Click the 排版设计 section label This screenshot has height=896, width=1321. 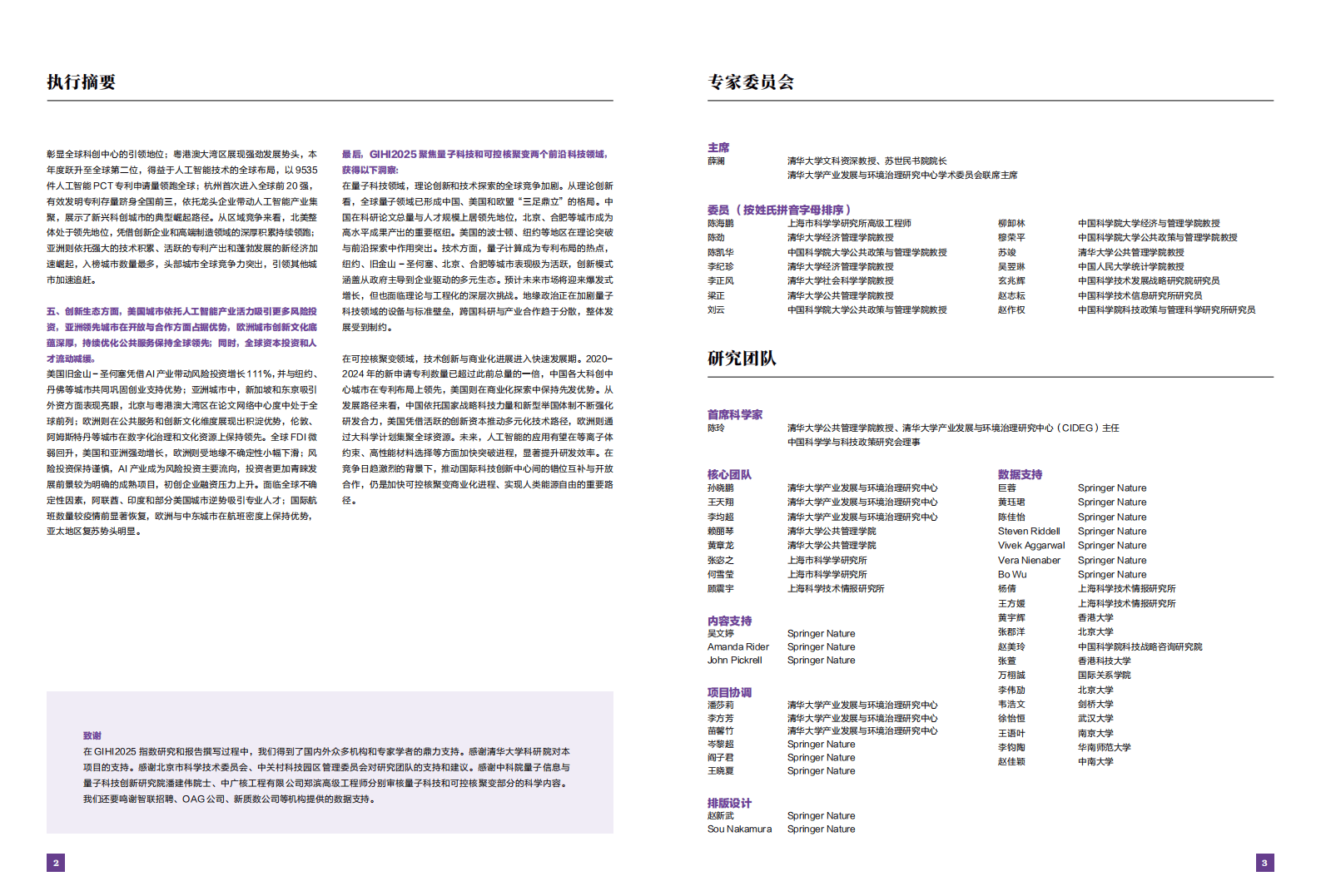point(729,803)
